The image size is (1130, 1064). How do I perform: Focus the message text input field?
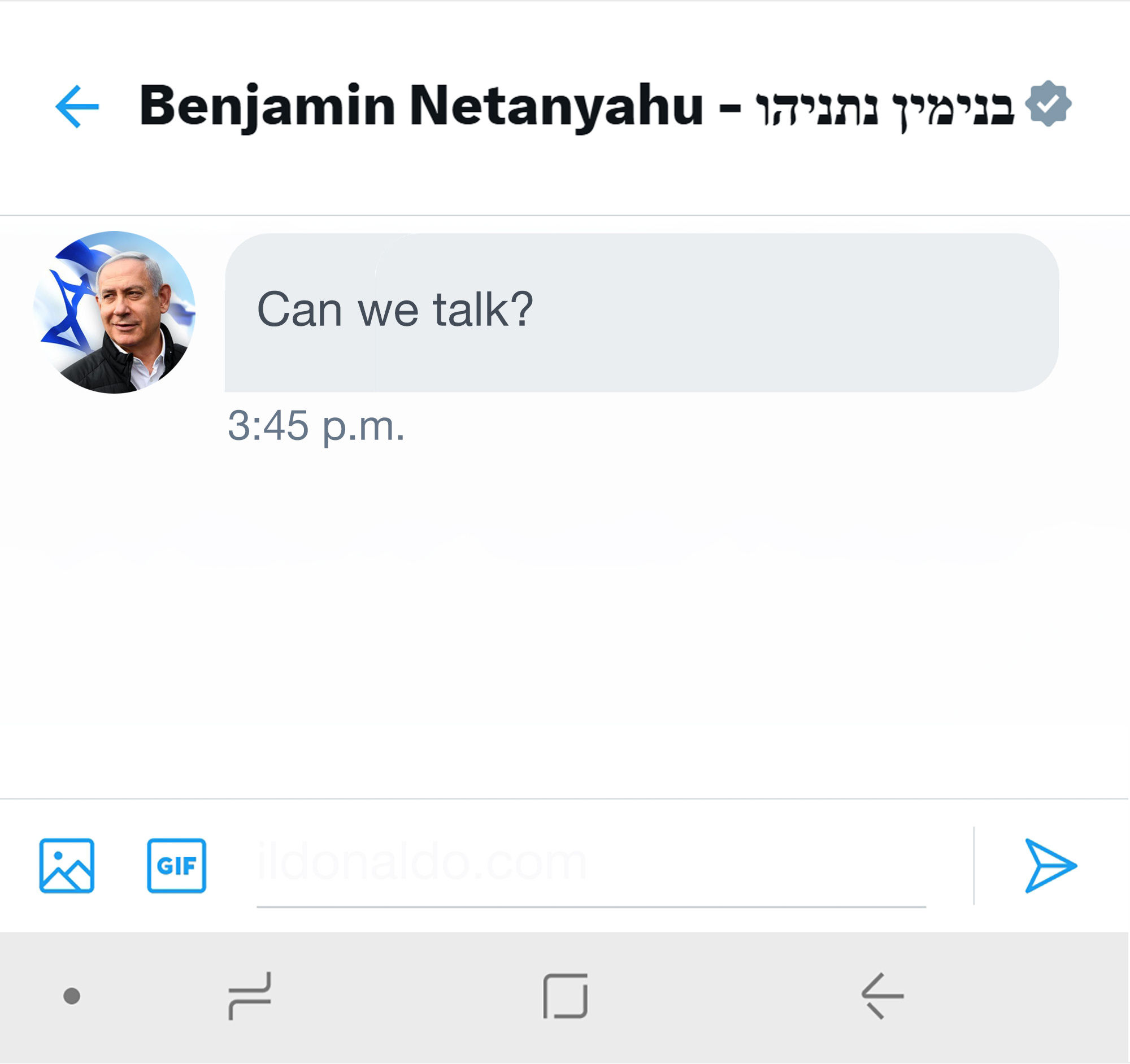click(591, 864)
